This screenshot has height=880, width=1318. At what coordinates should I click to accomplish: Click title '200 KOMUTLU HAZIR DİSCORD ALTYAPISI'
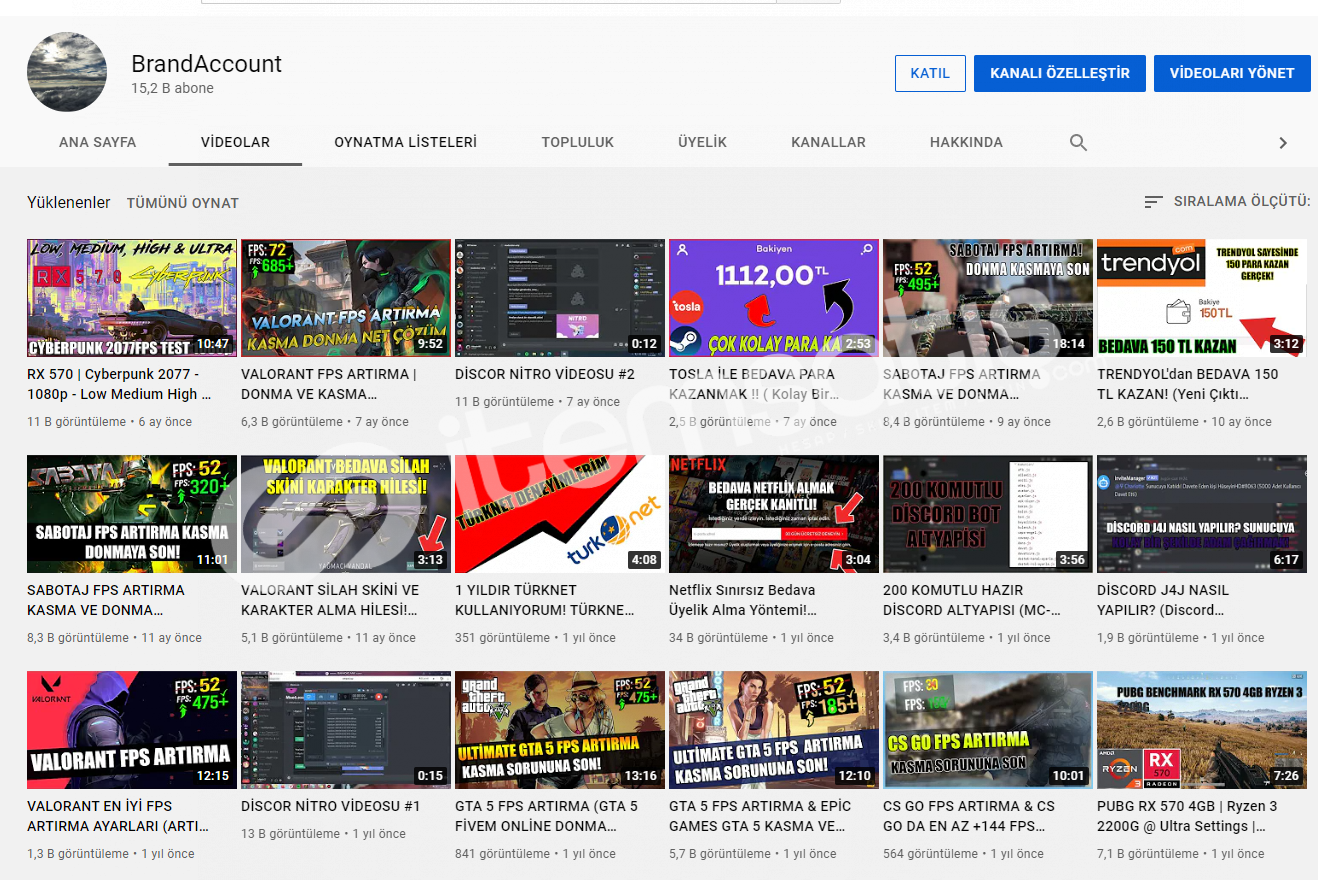(x=972, y=600)
